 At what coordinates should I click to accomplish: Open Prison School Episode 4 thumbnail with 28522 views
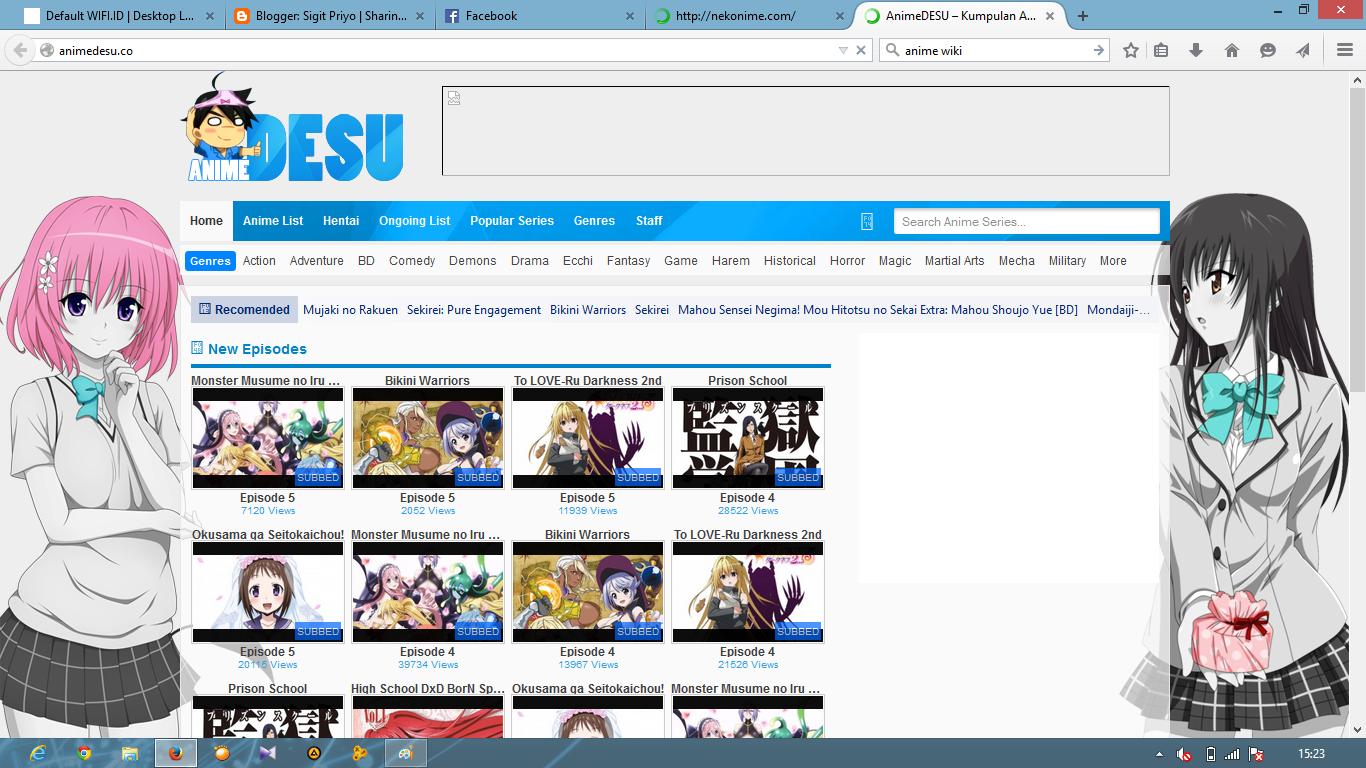pos(748,438)
